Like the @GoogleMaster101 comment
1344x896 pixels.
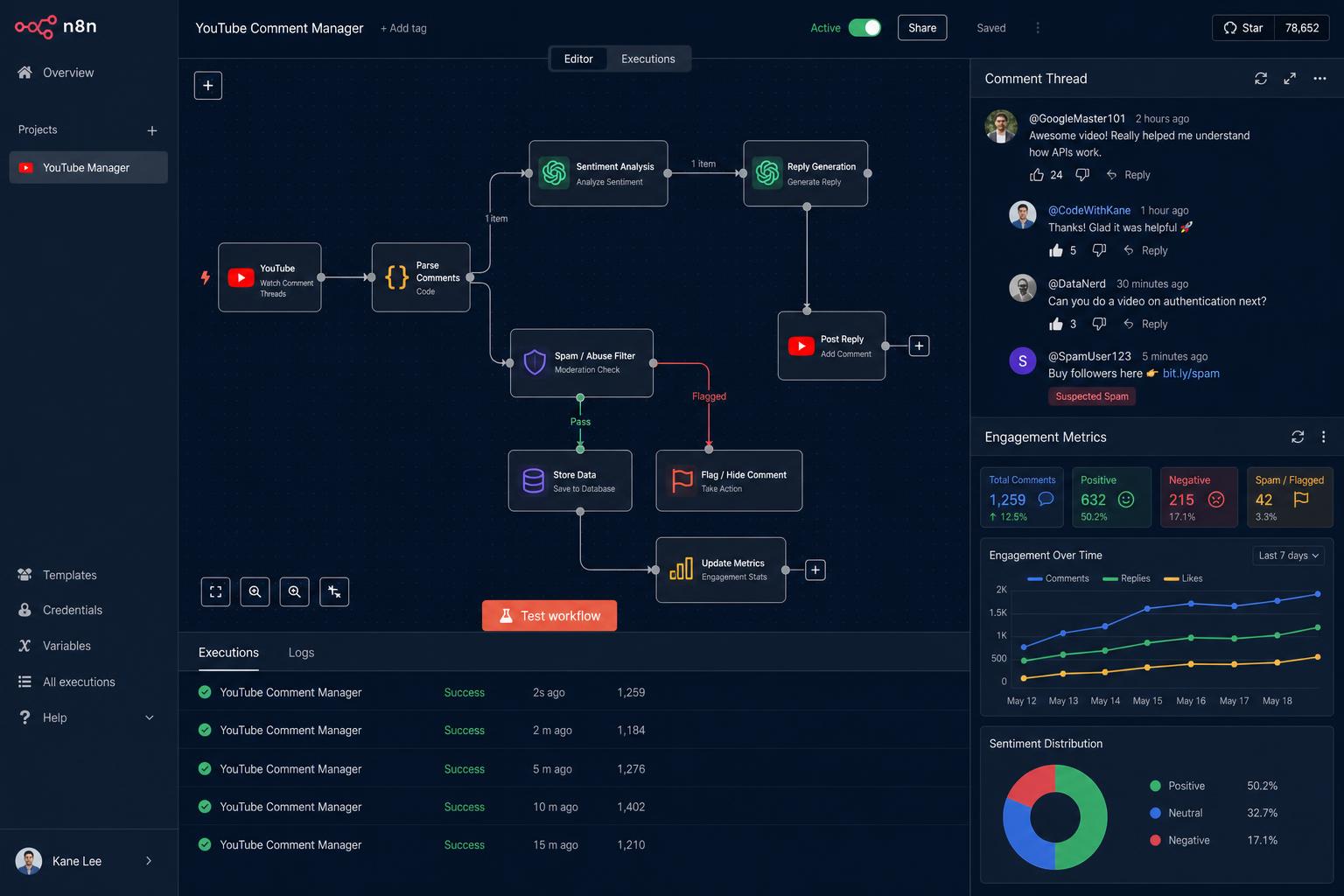tap(1037, 175)
